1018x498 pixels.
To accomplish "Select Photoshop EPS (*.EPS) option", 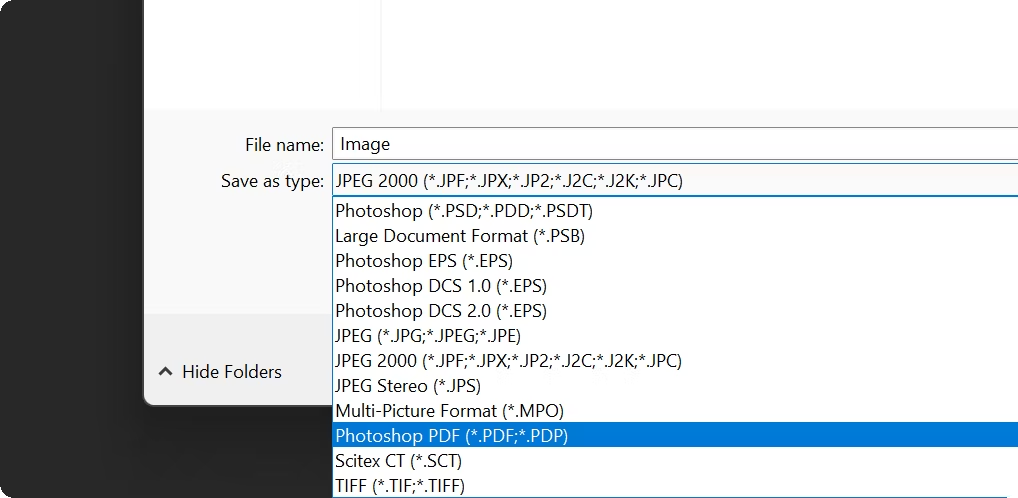I will coord(675,261).
